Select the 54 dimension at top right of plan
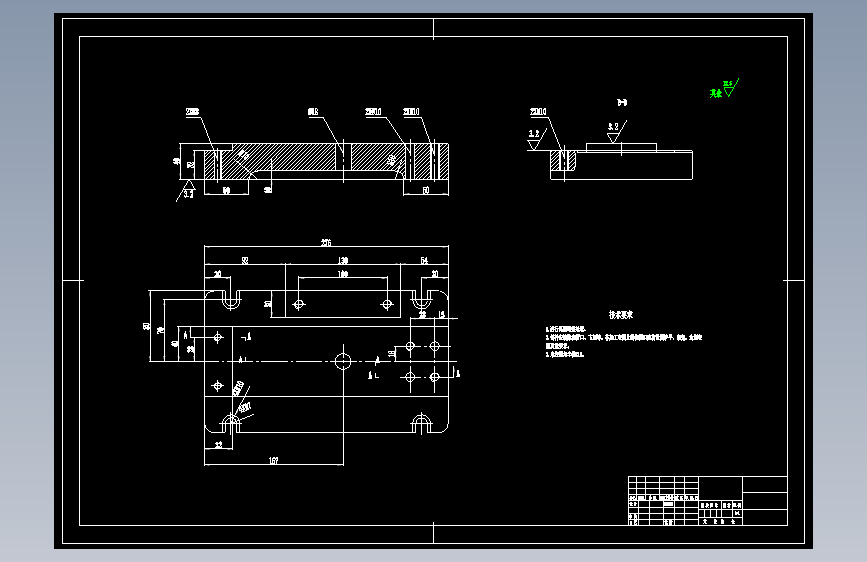The image size is (867, 562). [x=424, y=260]
